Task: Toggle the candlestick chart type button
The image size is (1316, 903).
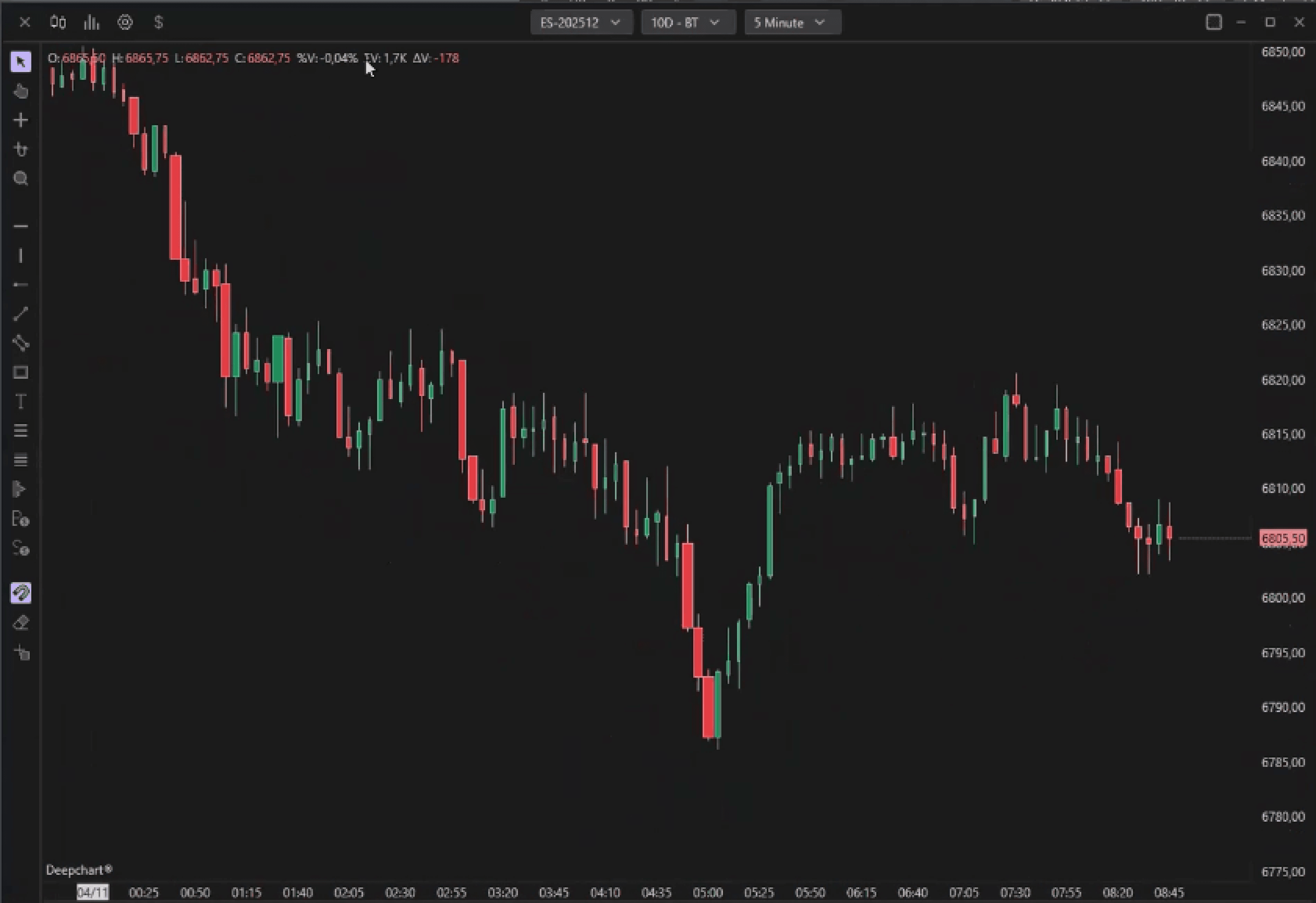Action: (58, 23)
